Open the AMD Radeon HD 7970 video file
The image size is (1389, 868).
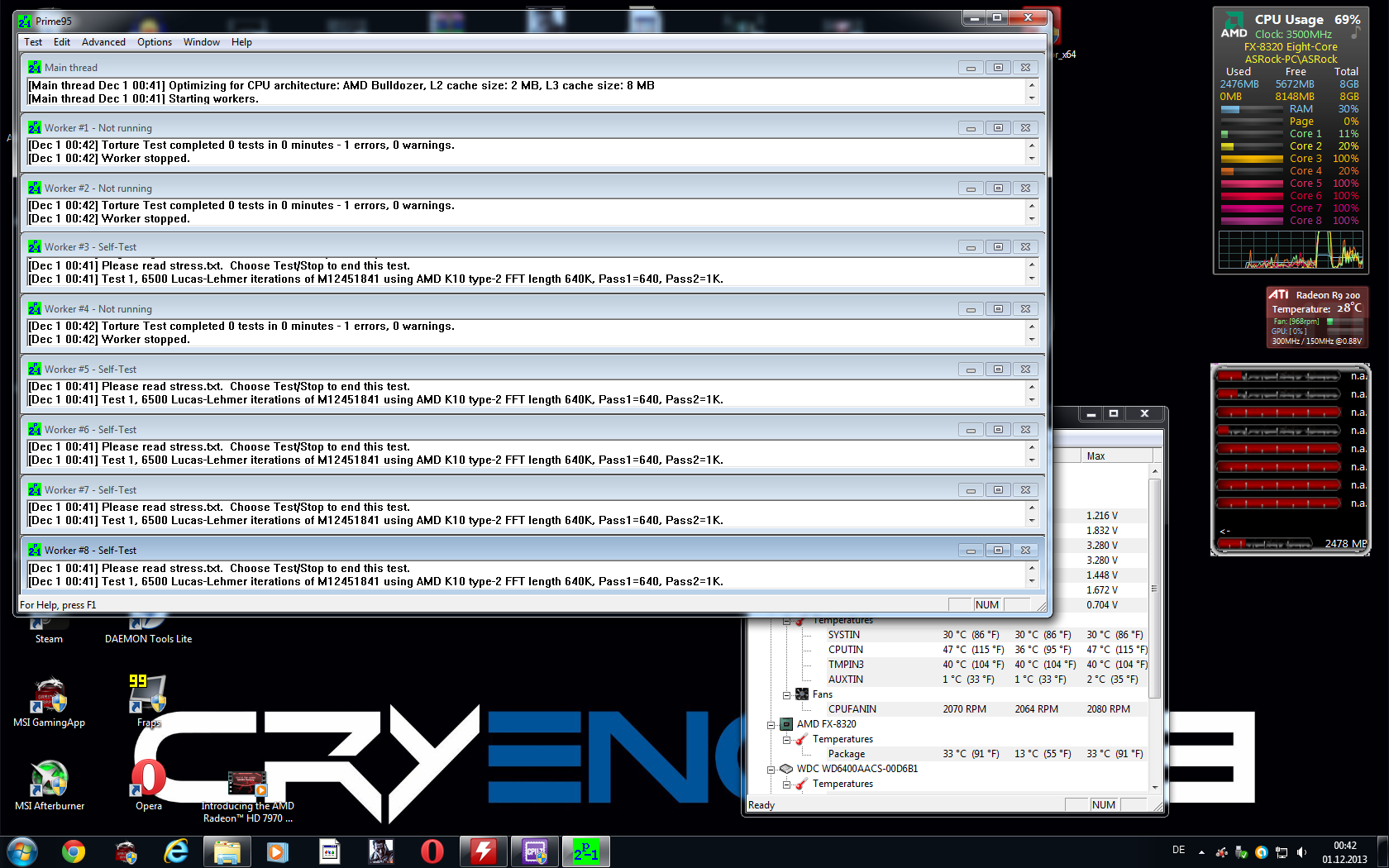[248, 797]
